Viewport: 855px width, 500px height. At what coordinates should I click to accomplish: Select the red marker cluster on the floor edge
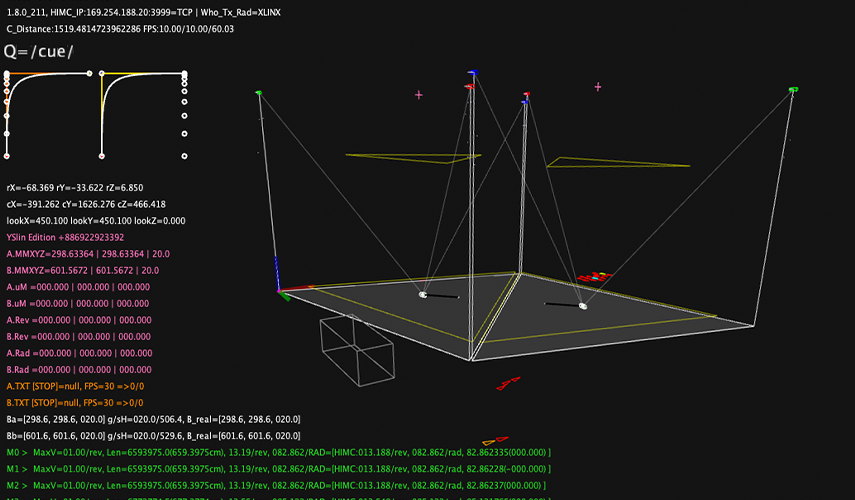pos(595,278)
